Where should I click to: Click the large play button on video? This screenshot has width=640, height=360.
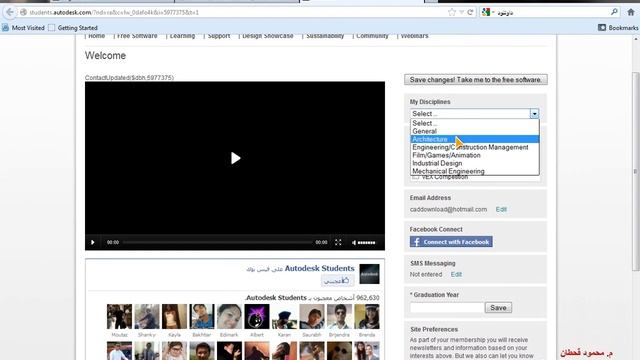[x=235, y=158]
